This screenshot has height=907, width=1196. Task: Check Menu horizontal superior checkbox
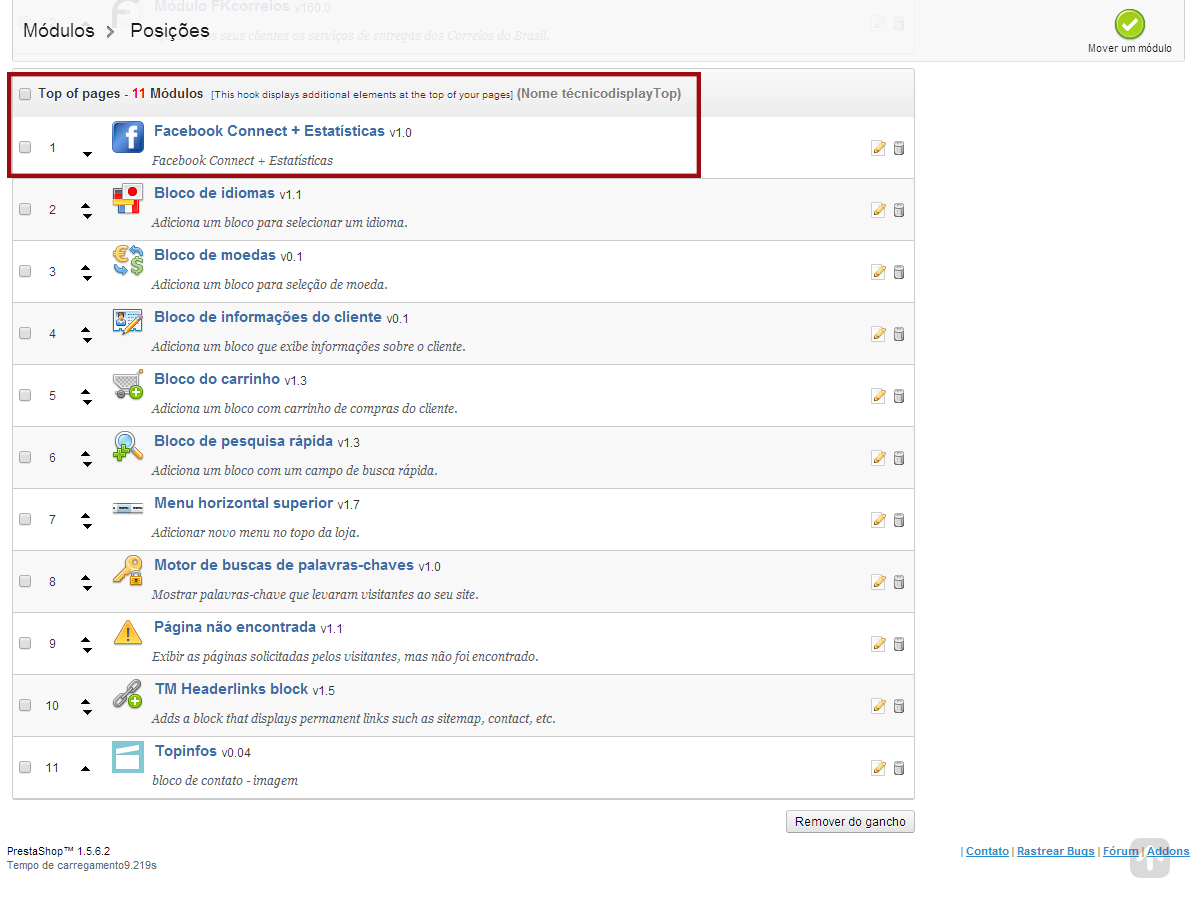tap(25, 519)
